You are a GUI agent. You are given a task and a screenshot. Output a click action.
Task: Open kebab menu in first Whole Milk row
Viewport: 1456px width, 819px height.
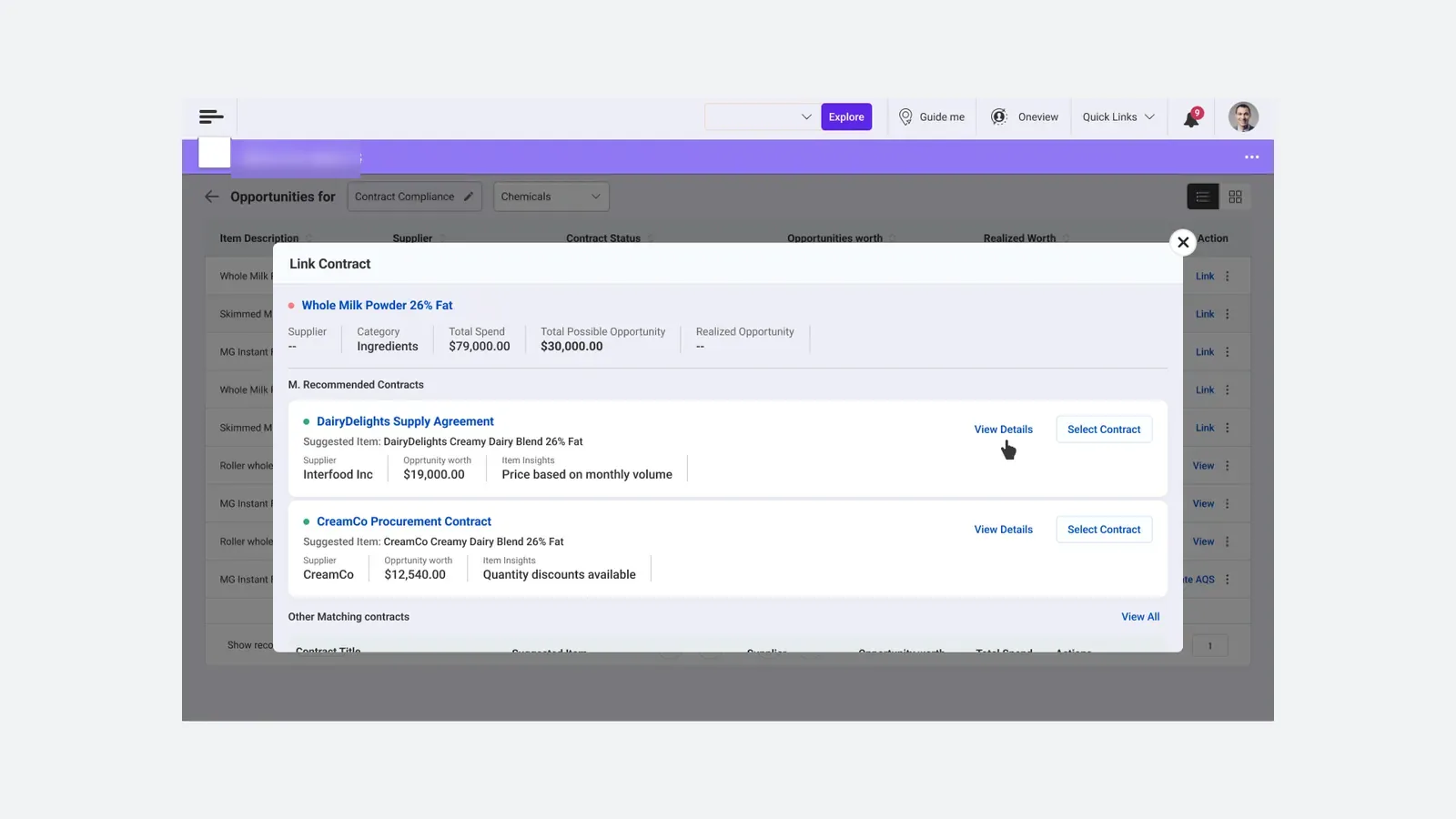click(1228, 276)
